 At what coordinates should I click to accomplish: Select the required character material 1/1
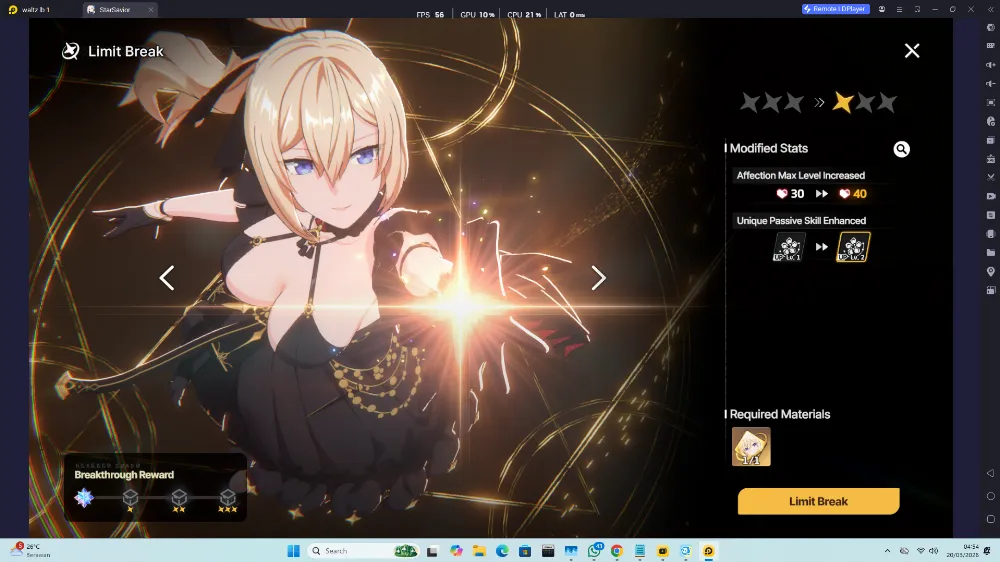pos(751,447)
